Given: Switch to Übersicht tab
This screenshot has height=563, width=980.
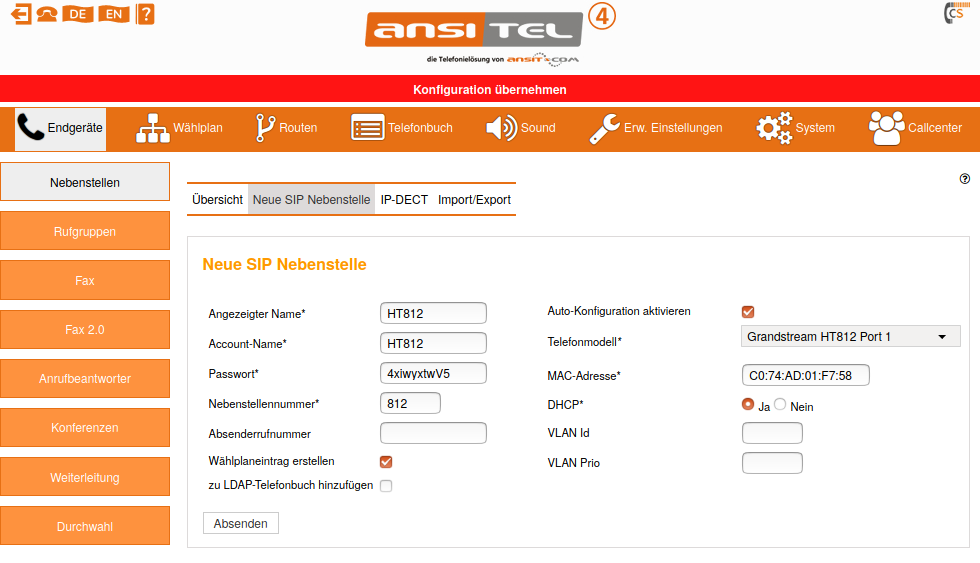Looking at the screenshot, I should pyautogui.click(x=218, y=200).
